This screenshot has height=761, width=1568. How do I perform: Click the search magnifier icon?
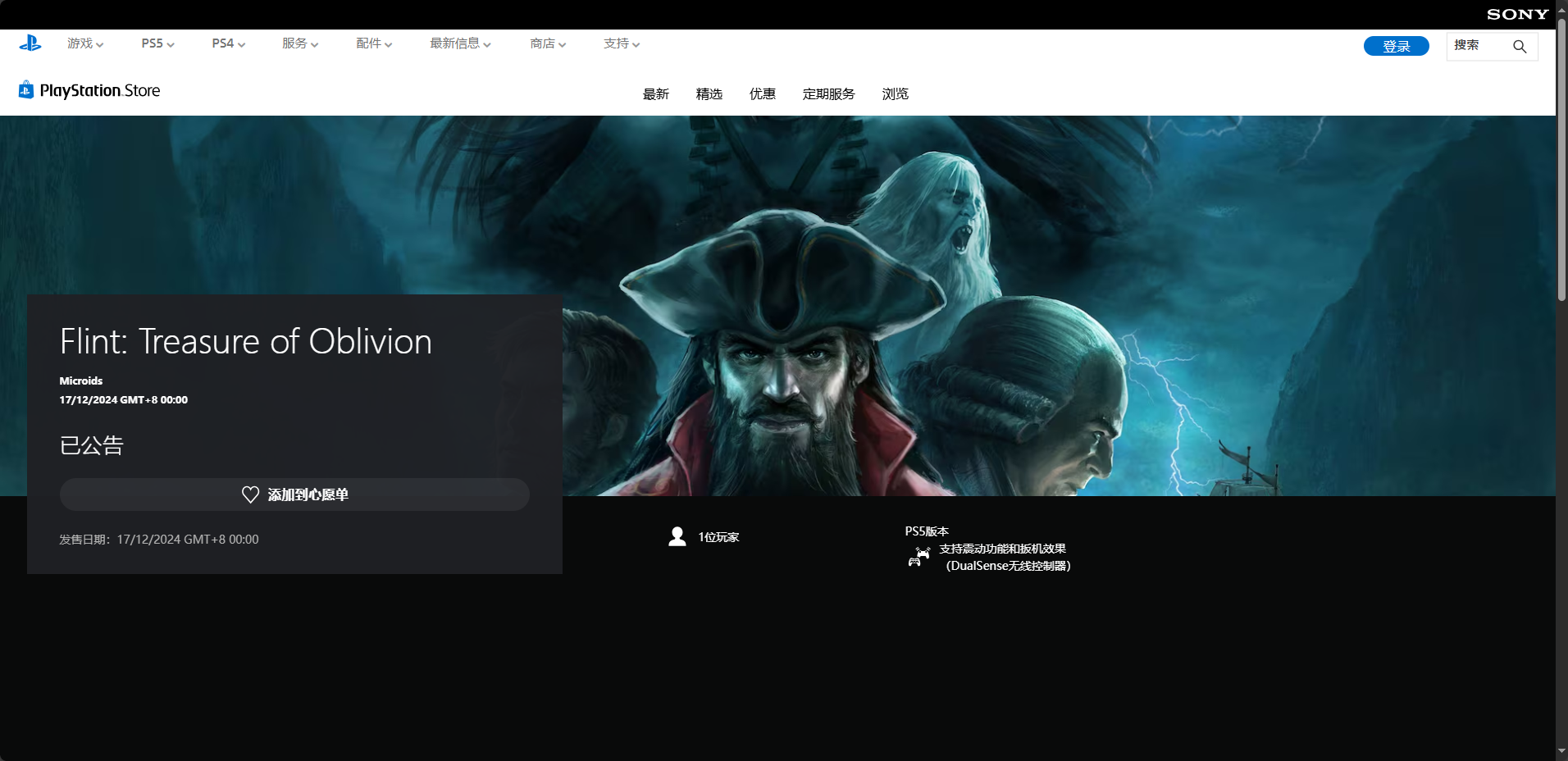pyautogui.click(x=1520, y=47)
